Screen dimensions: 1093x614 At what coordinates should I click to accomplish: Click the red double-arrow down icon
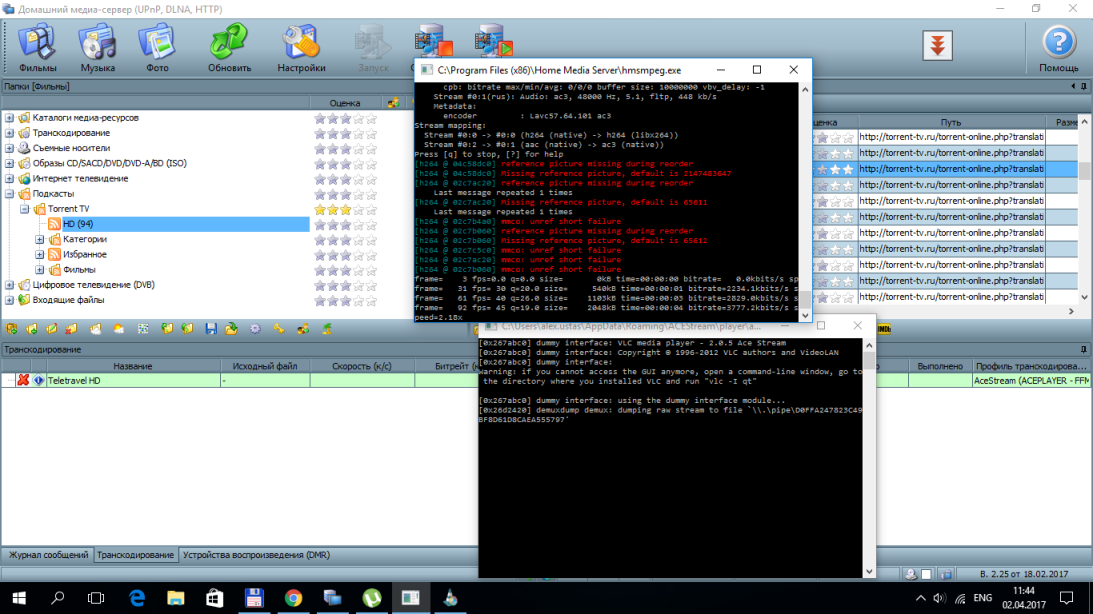pyautogui.click(x=937, y=45)
